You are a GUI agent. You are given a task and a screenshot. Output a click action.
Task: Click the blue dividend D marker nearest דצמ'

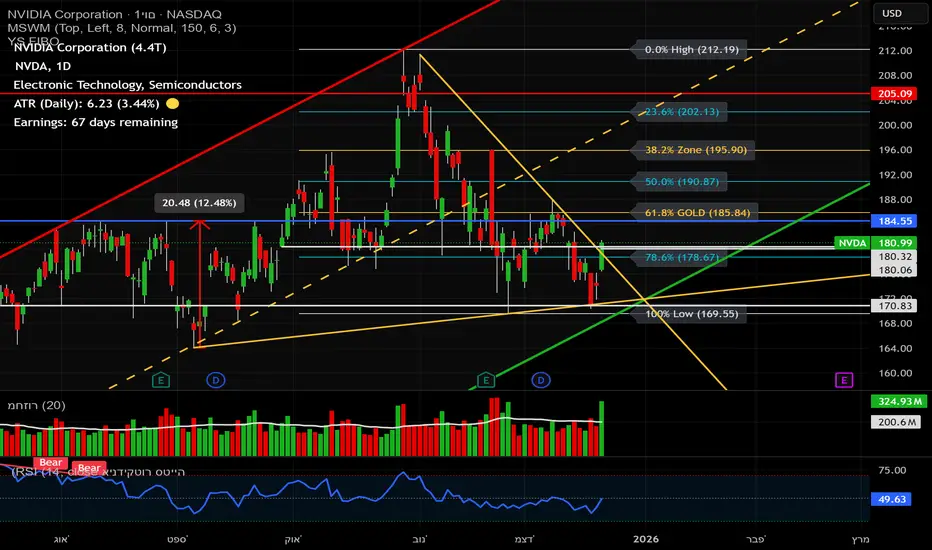point(541,380)
